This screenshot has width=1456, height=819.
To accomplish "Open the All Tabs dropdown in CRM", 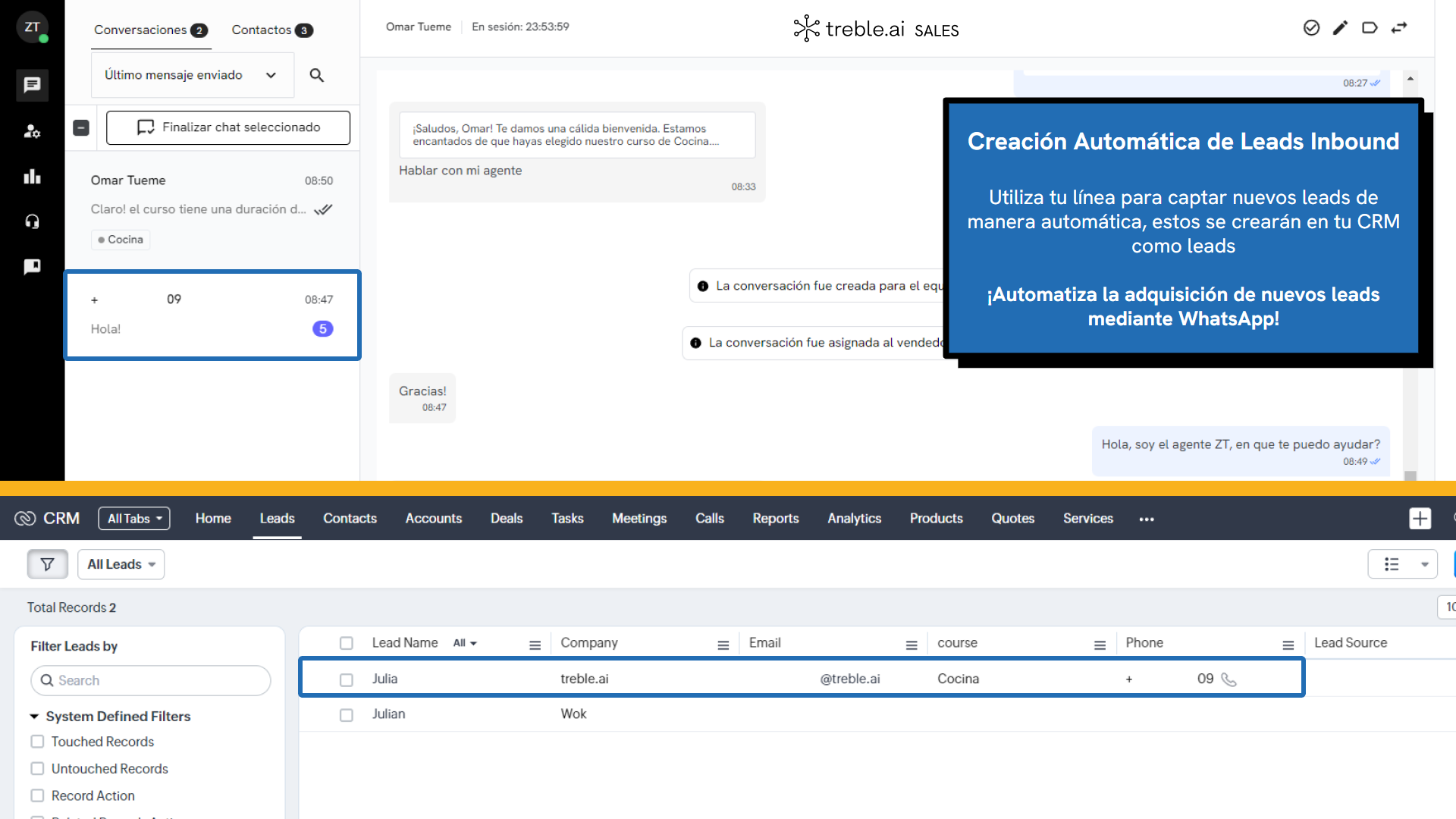I will (x=134, y=519).
